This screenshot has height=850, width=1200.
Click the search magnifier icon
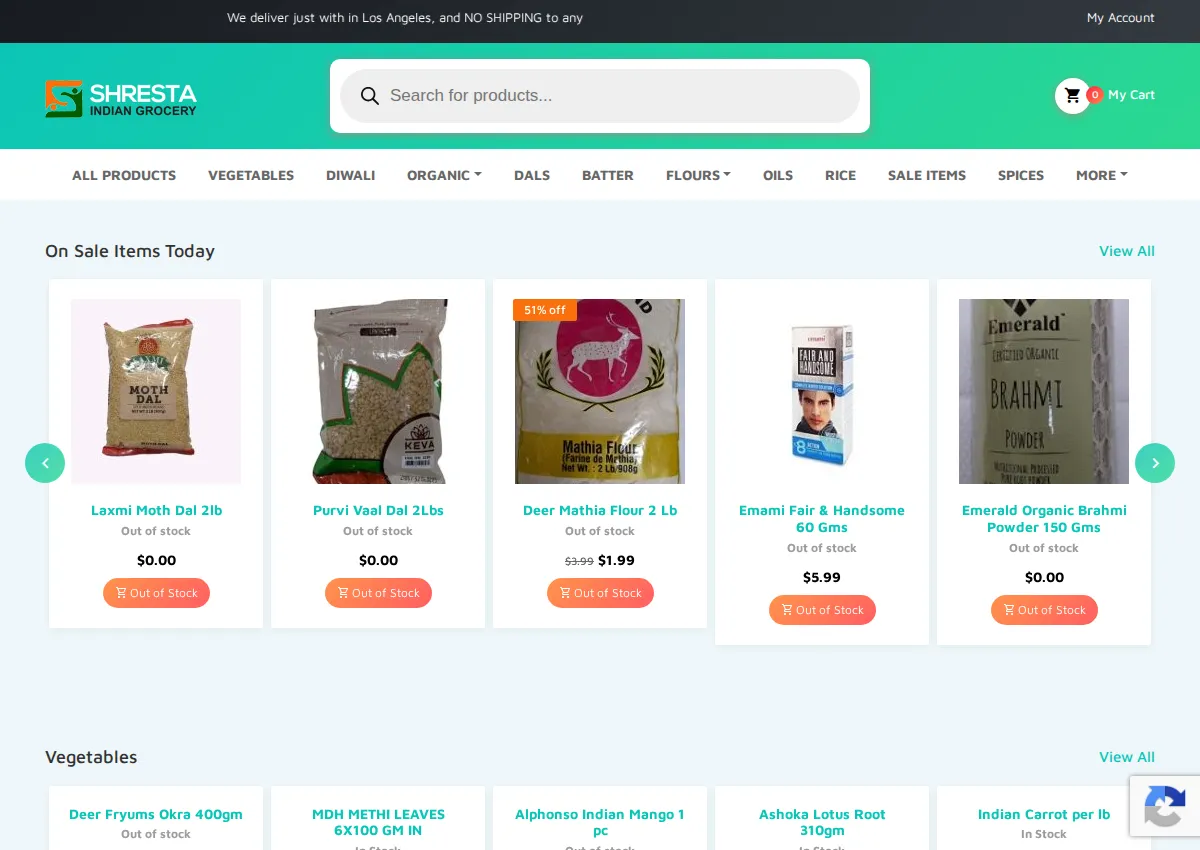(x=370, y=96)
